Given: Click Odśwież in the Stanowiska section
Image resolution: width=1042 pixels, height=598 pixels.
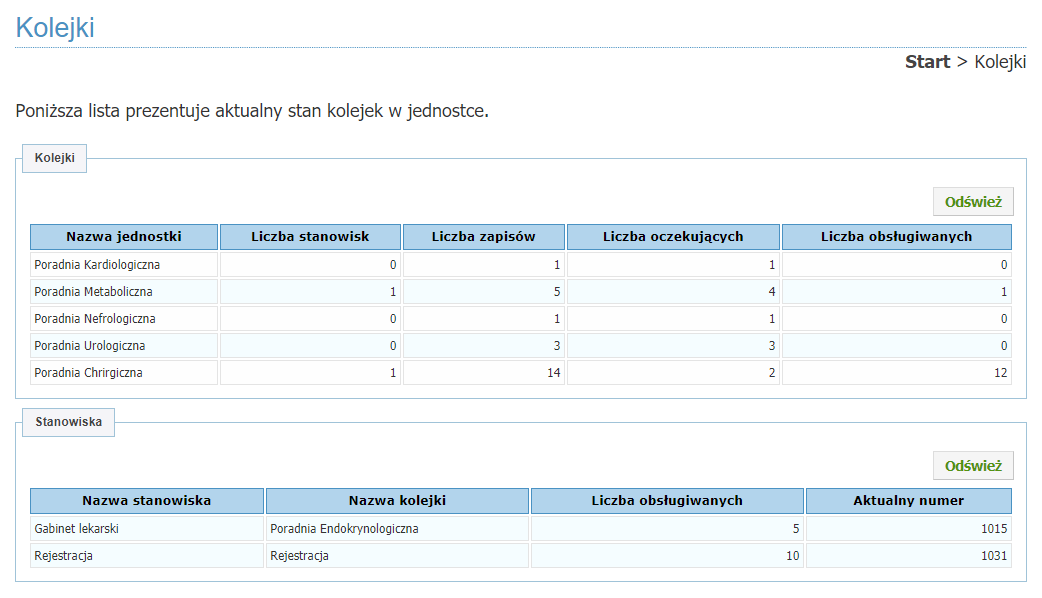Looking at the screenshot, I should point(973,466).
